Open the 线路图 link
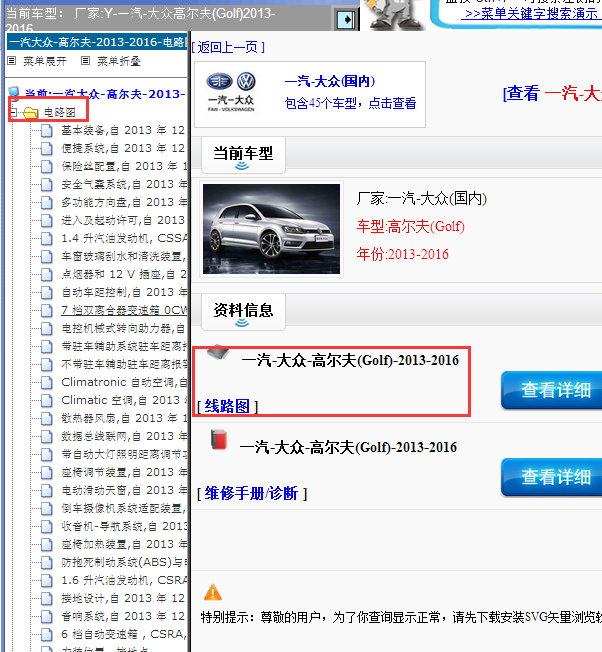This screenshot has width=602, height=652. (227, 406)
